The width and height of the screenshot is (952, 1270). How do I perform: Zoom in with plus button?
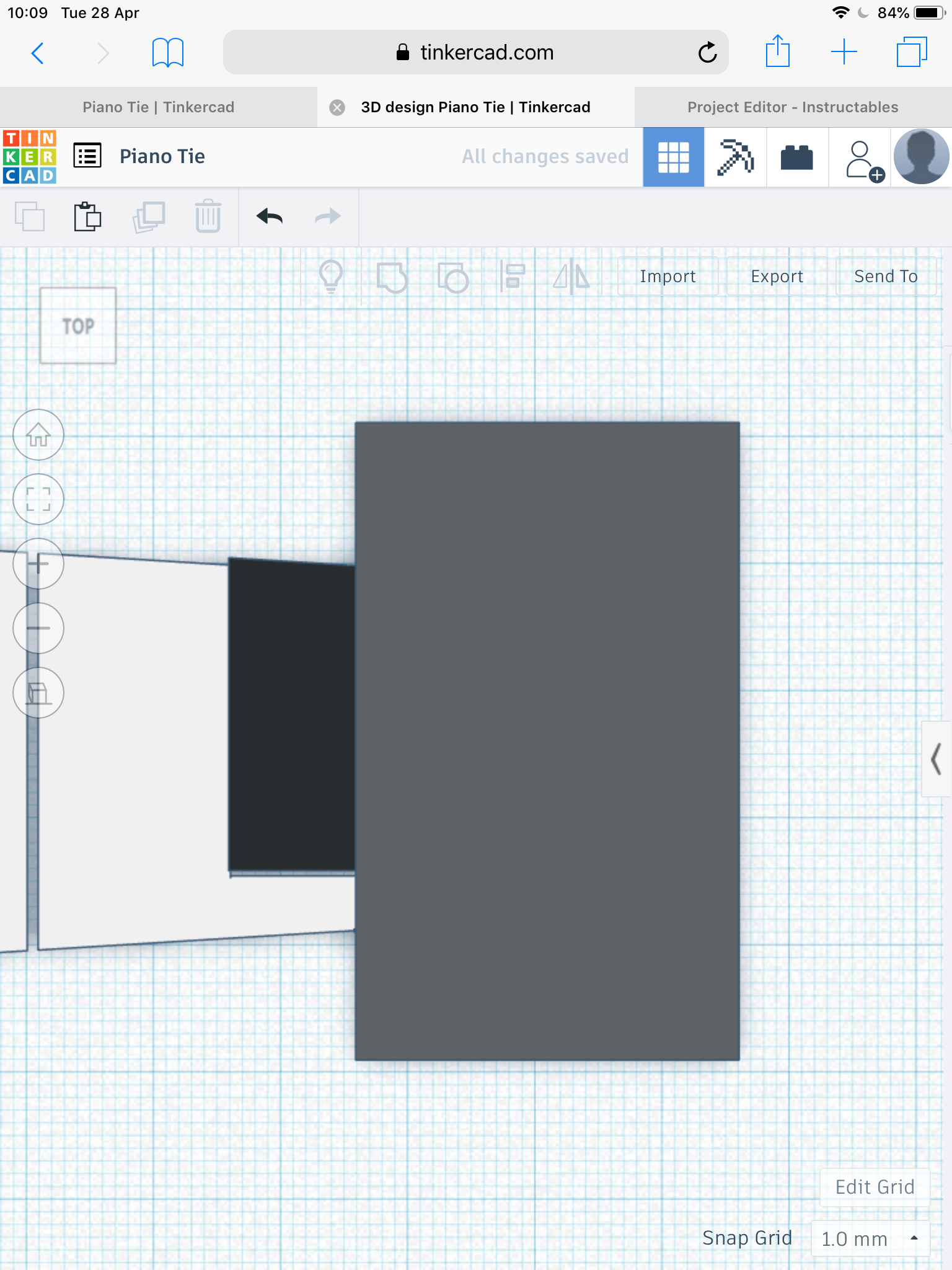[x=38, y=564]
